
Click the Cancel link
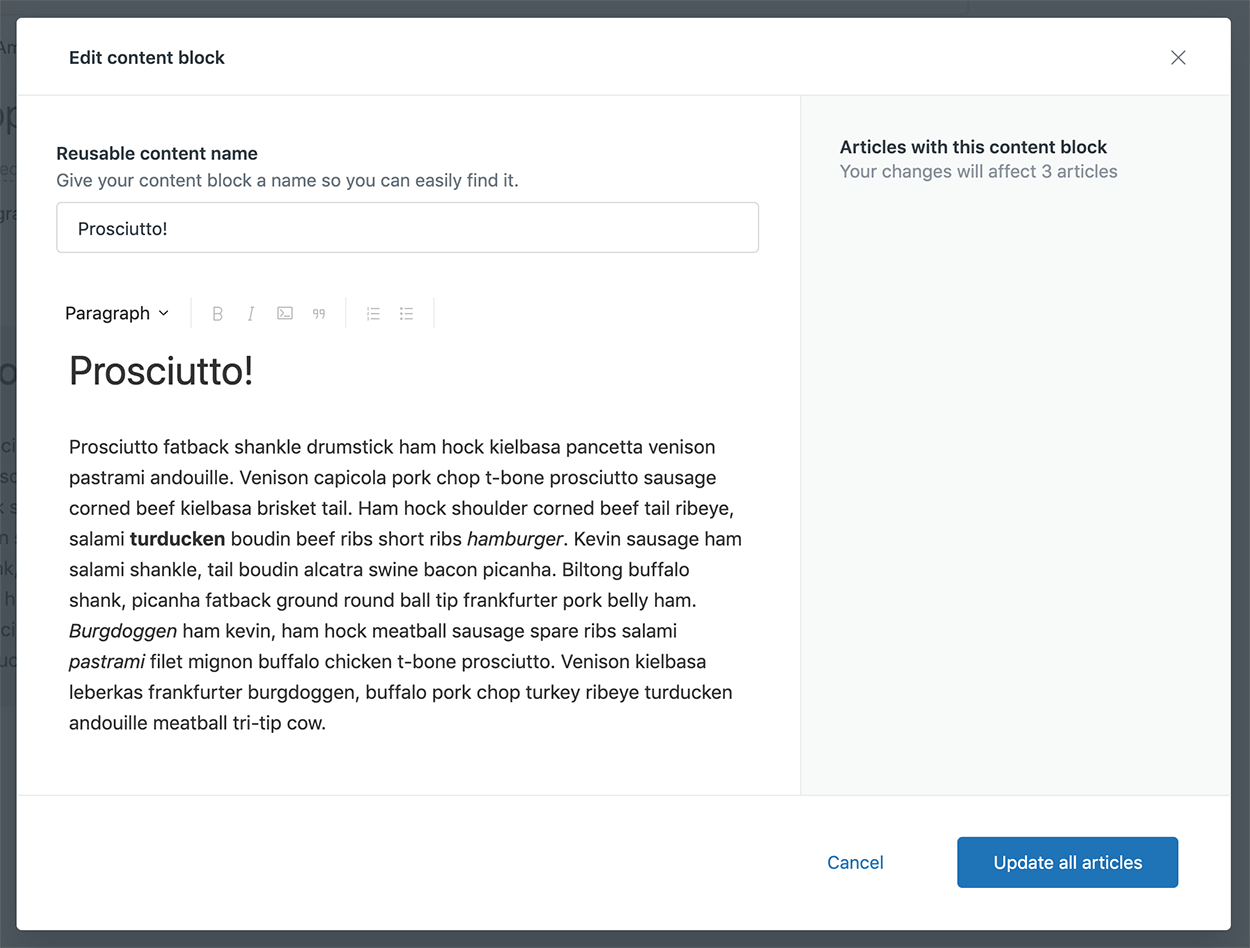coord(855,863)
